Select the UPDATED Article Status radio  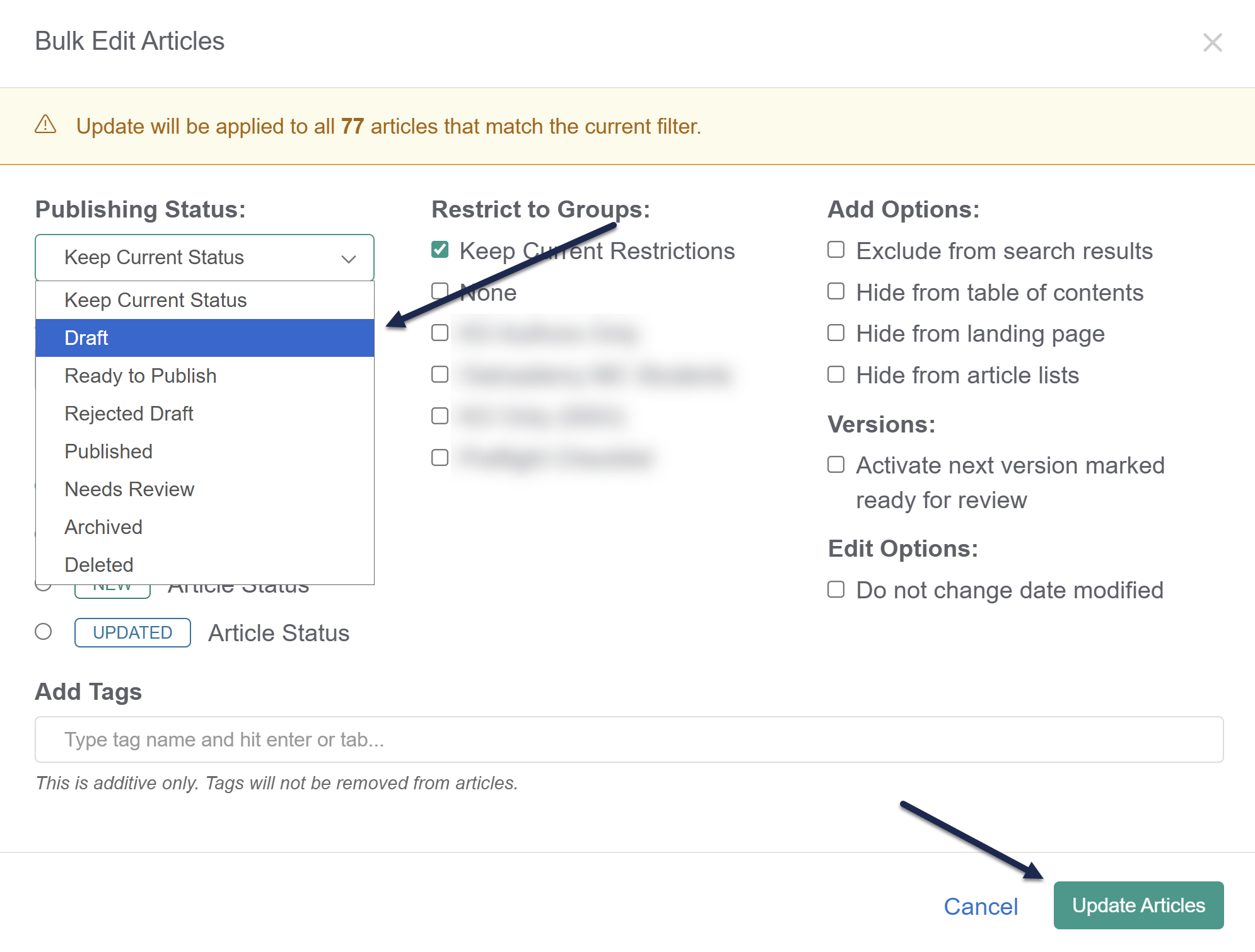click(x=44, y=632)
